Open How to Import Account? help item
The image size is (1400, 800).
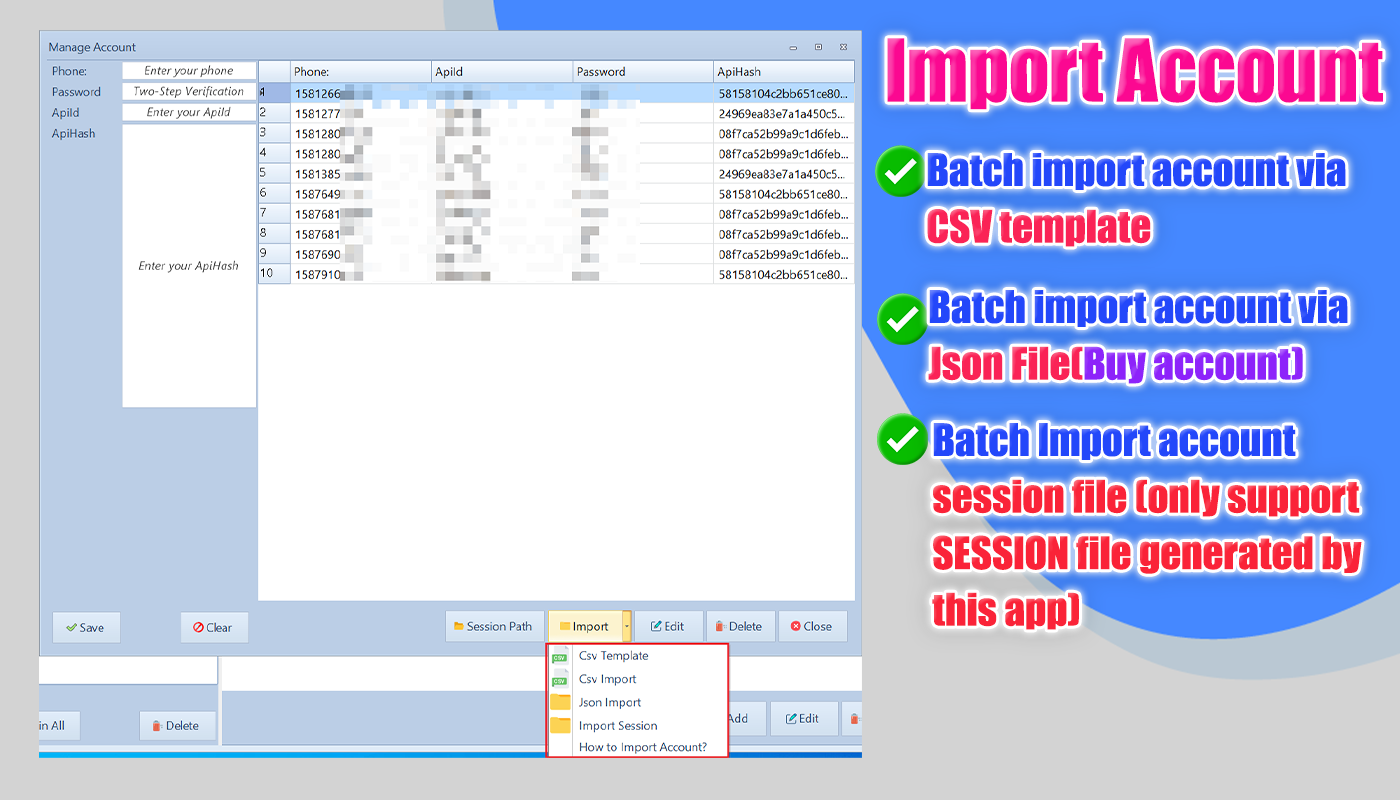click(x=642, y=747)
